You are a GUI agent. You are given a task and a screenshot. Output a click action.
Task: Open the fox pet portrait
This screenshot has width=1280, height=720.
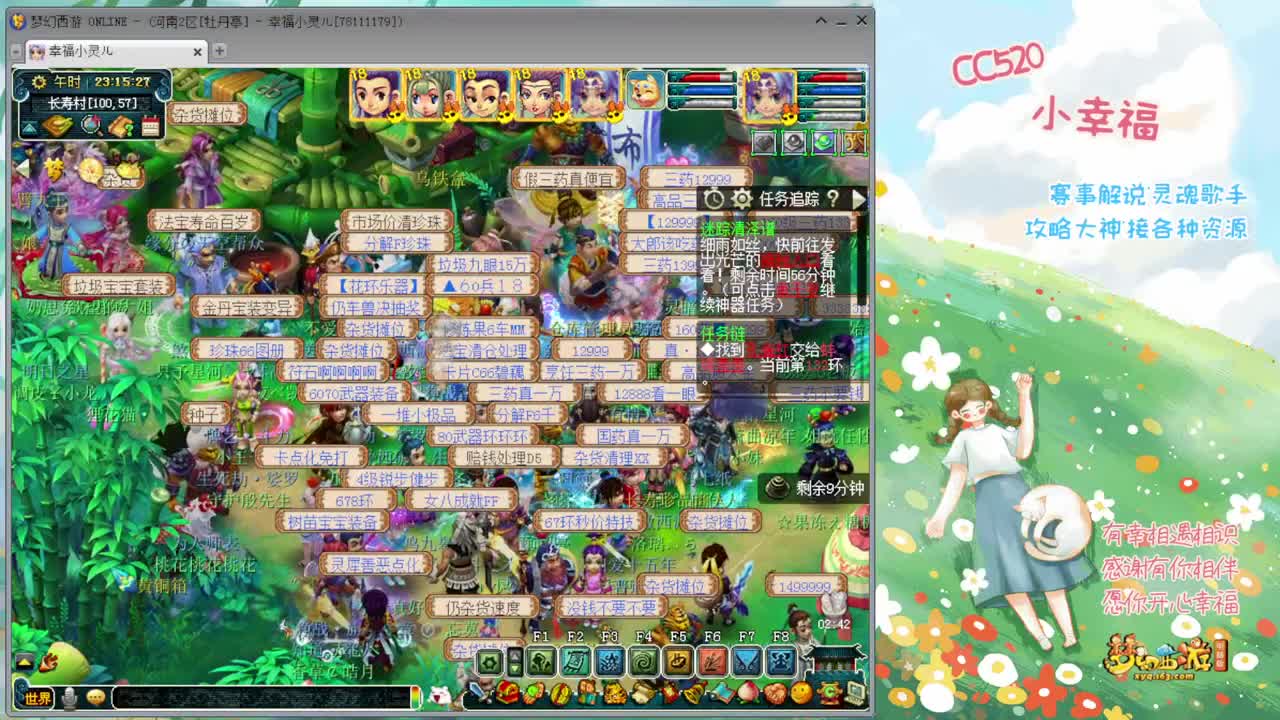[646, 90]
